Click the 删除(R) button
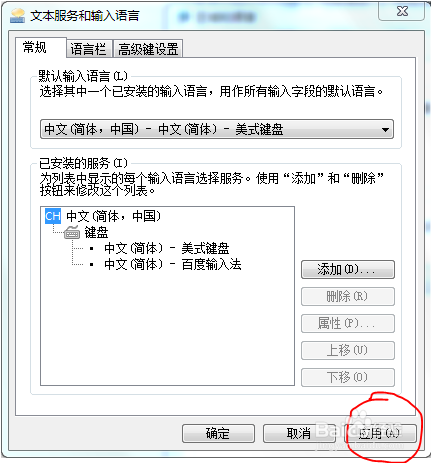Viewport: 432px width, 463px height. [348, 296]
